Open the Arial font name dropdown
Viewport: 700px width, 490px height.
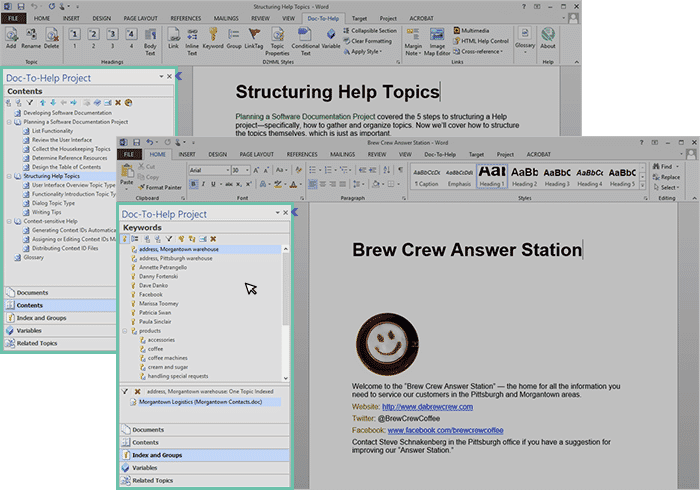point(227,170)
